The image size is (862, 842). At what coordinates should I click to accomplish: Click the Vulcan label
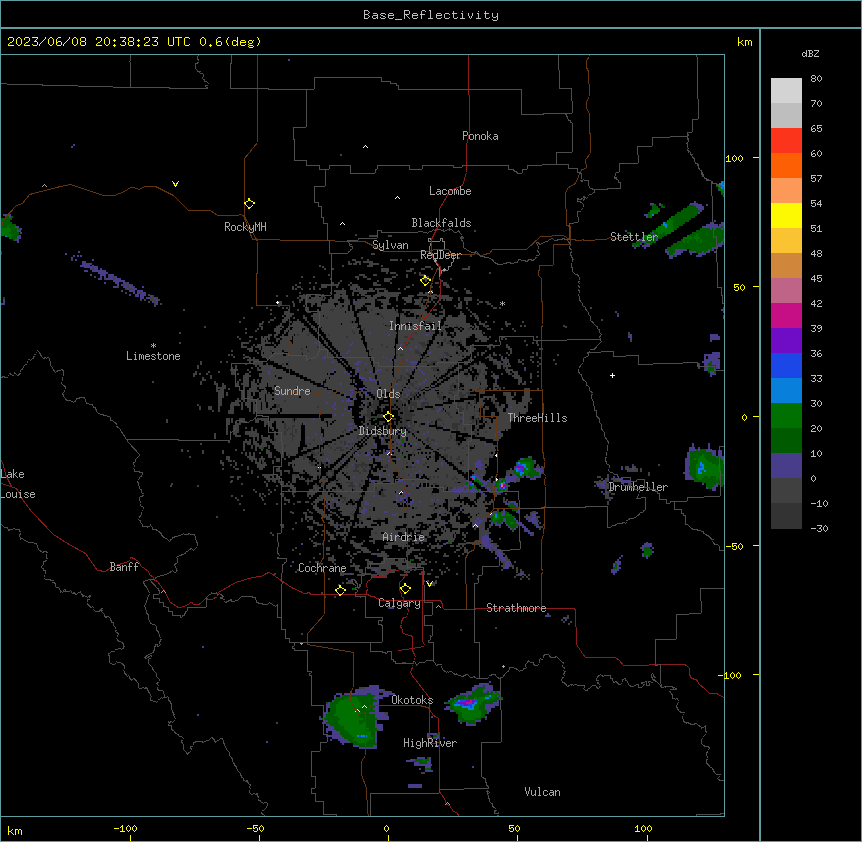[x=543, y=792]
